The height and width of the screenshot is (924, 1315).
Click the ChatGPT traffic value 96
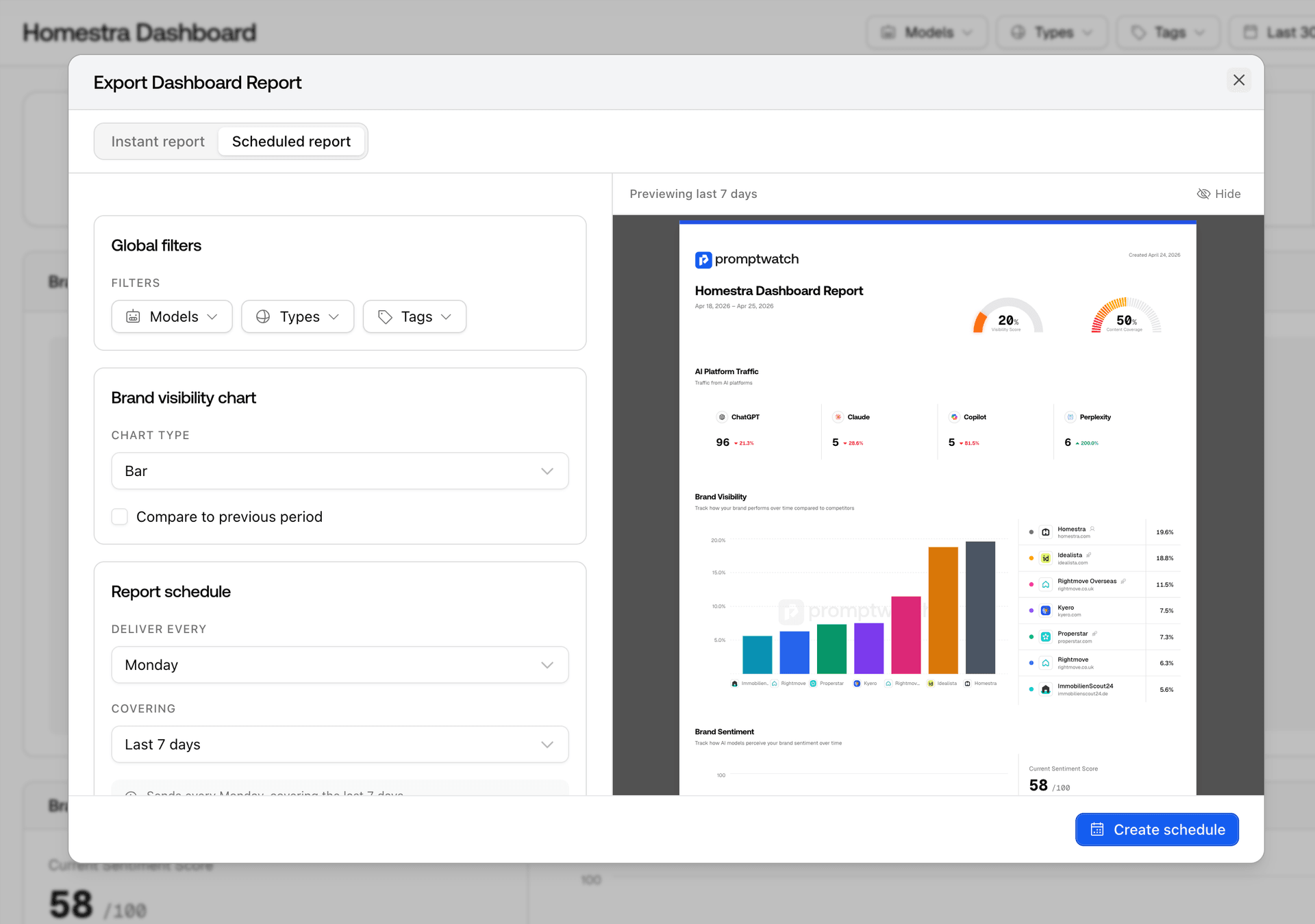(x=723, y=442)
